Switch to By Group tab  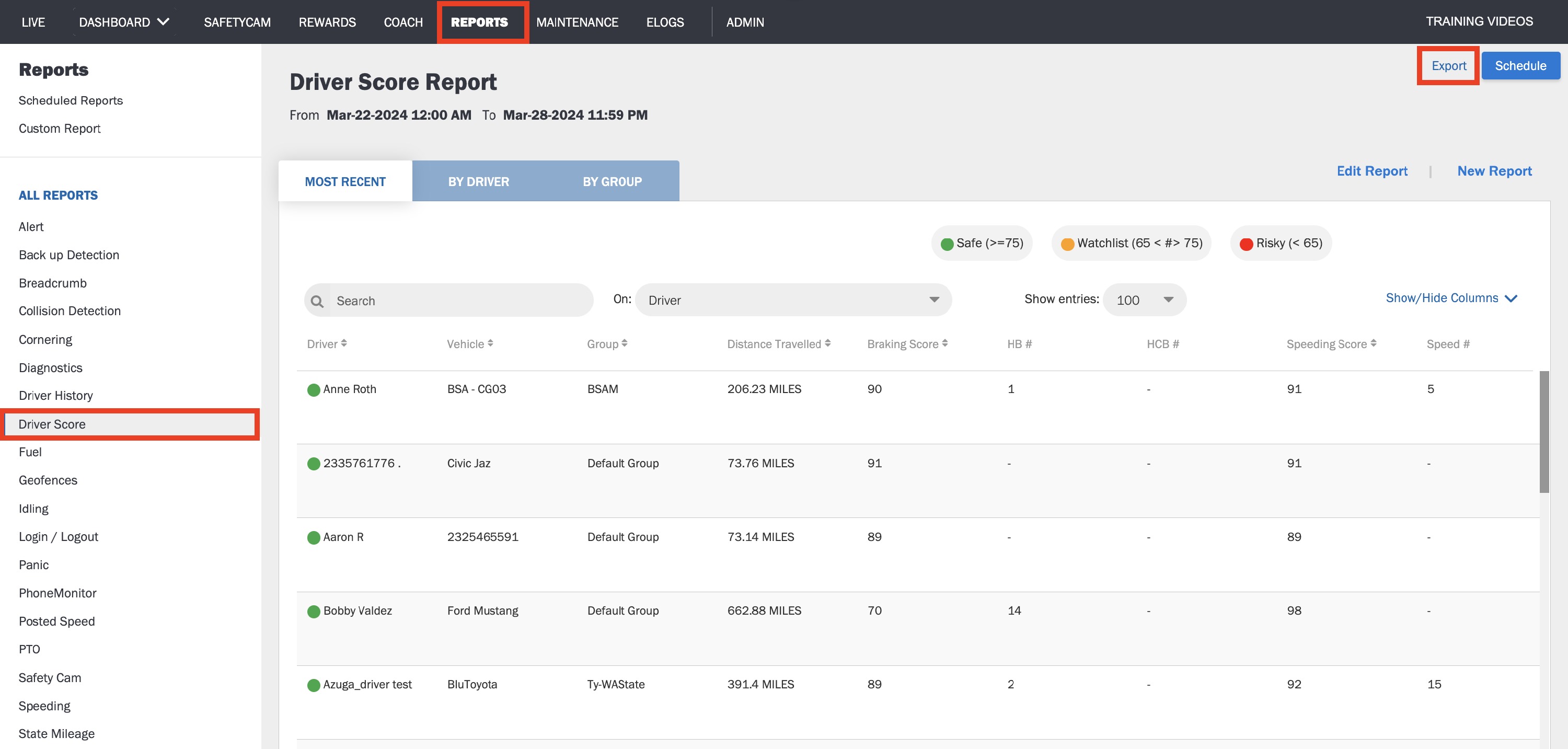click(x=612, y=181)
